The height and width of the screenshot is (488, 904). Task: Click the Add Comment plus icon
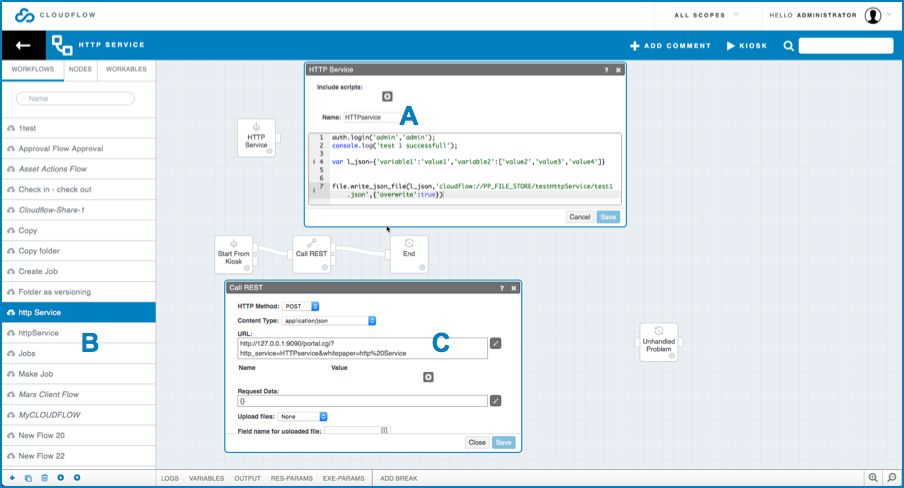pyautogui.click(x=635, y=46)
